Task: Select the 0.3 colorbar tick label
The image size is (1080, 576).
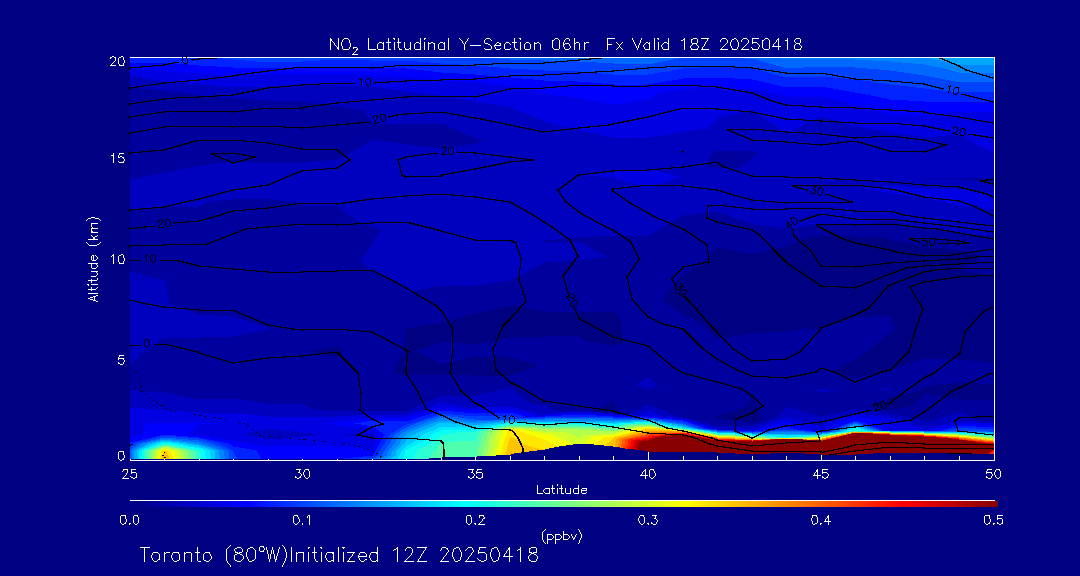Action: [x=648, y=520]
